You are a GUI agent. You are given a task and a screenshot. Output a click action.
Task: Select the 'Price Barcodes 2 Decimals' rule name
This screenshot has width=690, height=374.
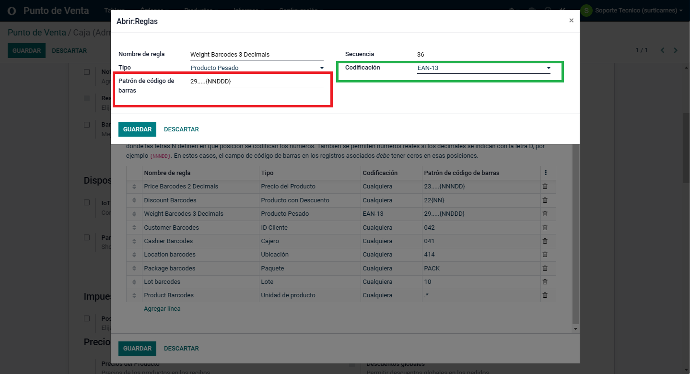[x=181, y=187]
